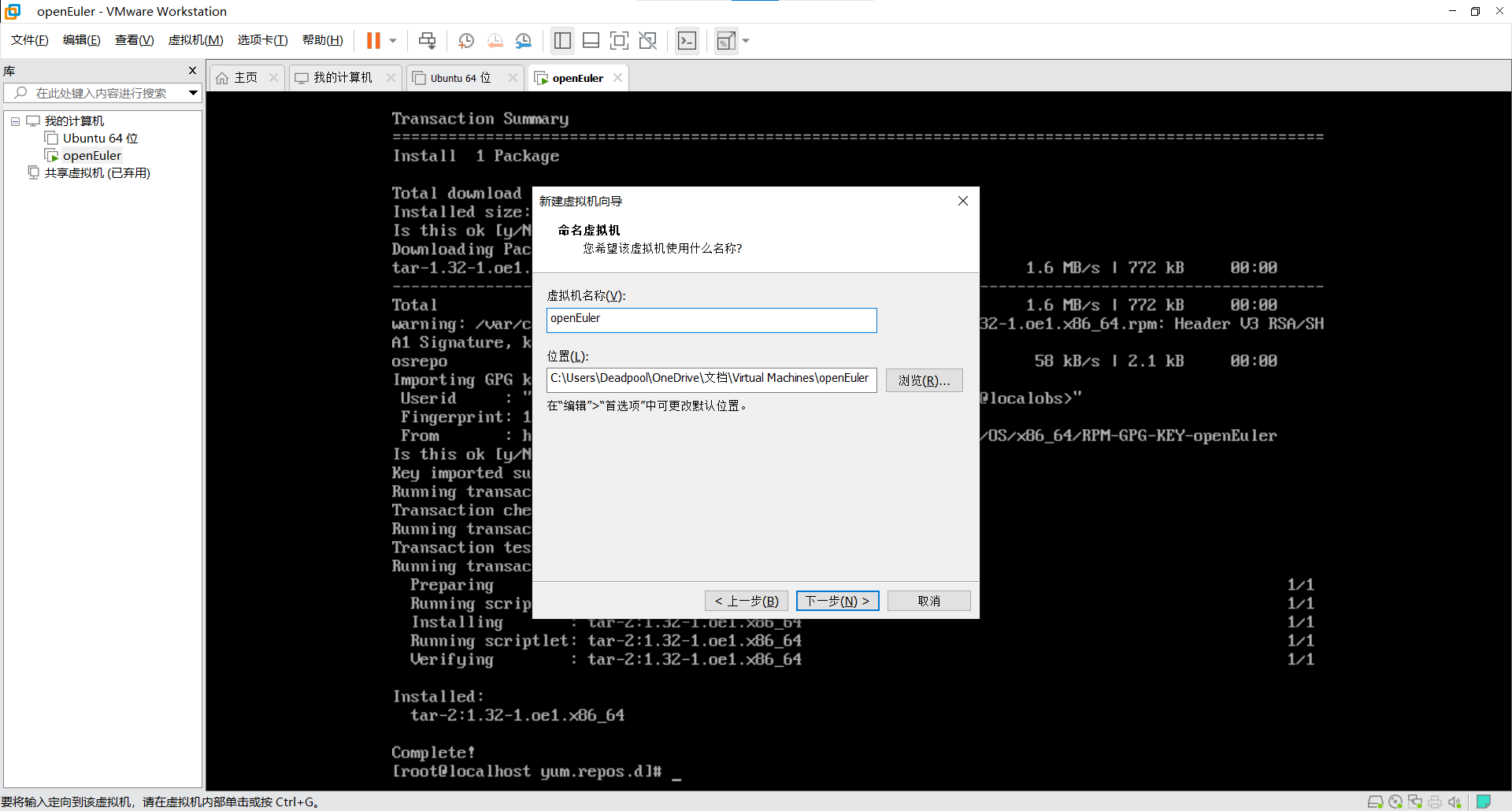Click the 下一步(N) button
This screenshot has width=1512, height=811.
point(837,600)
